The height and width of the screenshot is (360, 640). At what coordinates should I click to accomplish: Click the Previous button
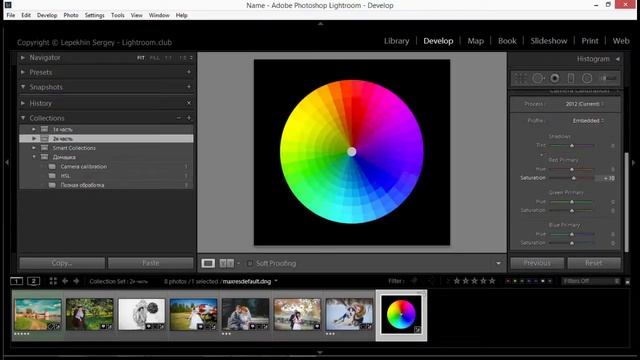pos(537,263)
